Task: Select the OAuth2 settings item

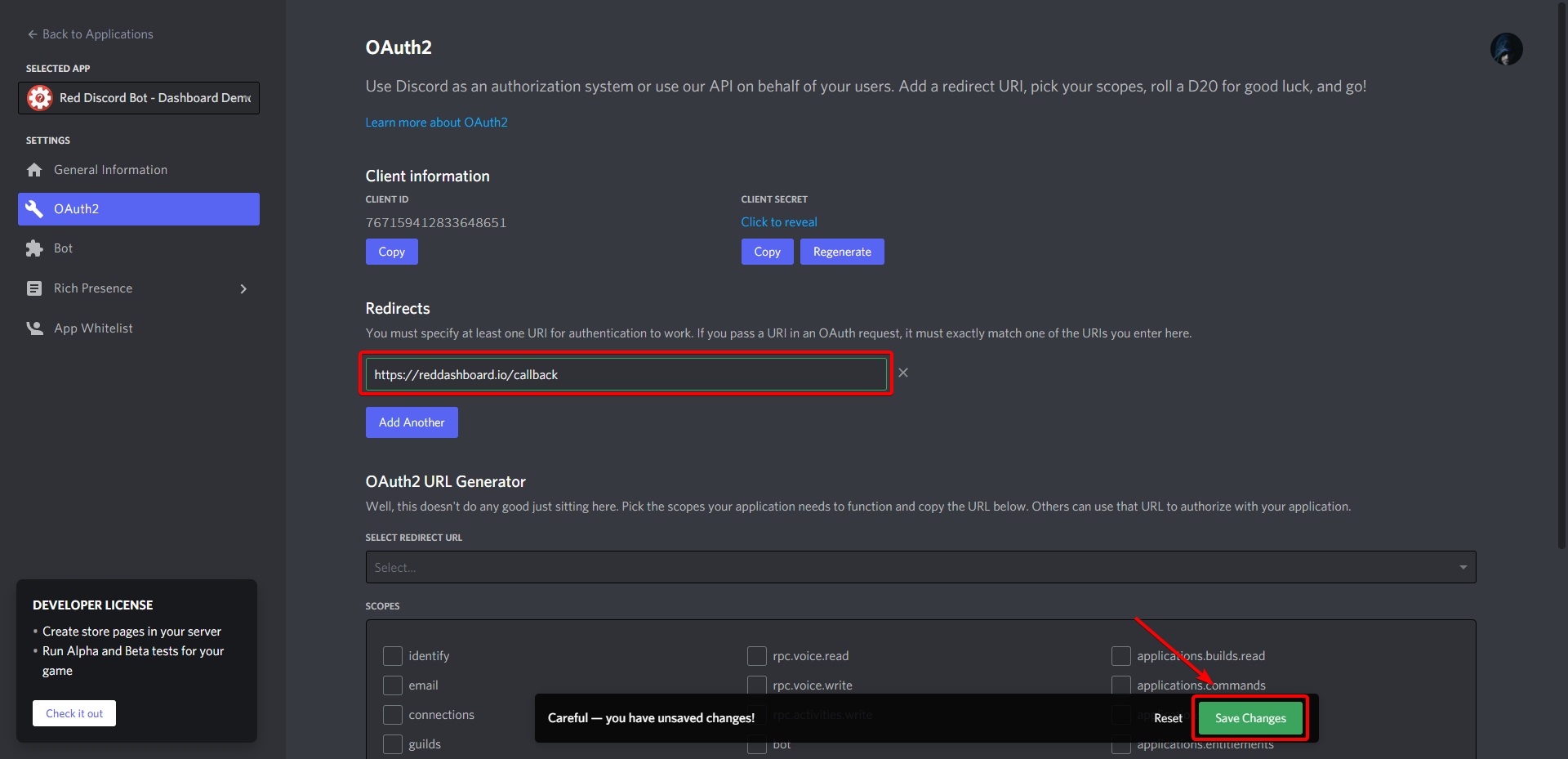Action: (139, 209)
